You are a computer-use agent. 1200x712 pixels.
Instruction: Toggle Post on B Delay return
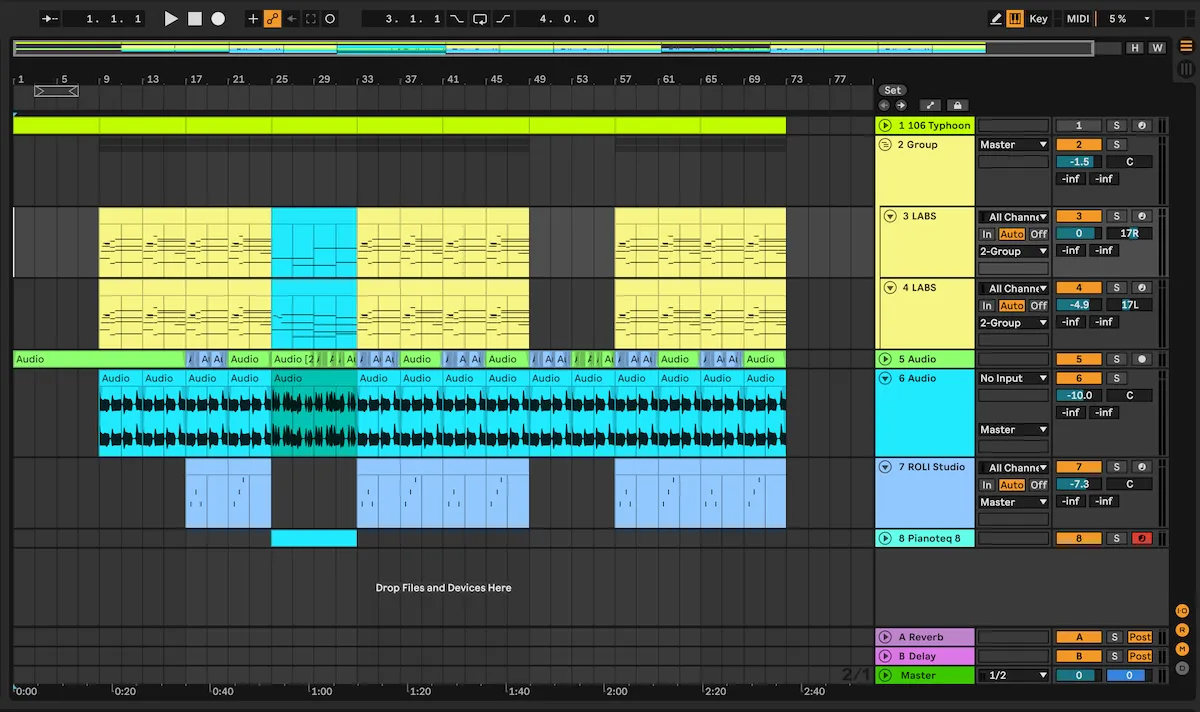tap(1140, 657)
